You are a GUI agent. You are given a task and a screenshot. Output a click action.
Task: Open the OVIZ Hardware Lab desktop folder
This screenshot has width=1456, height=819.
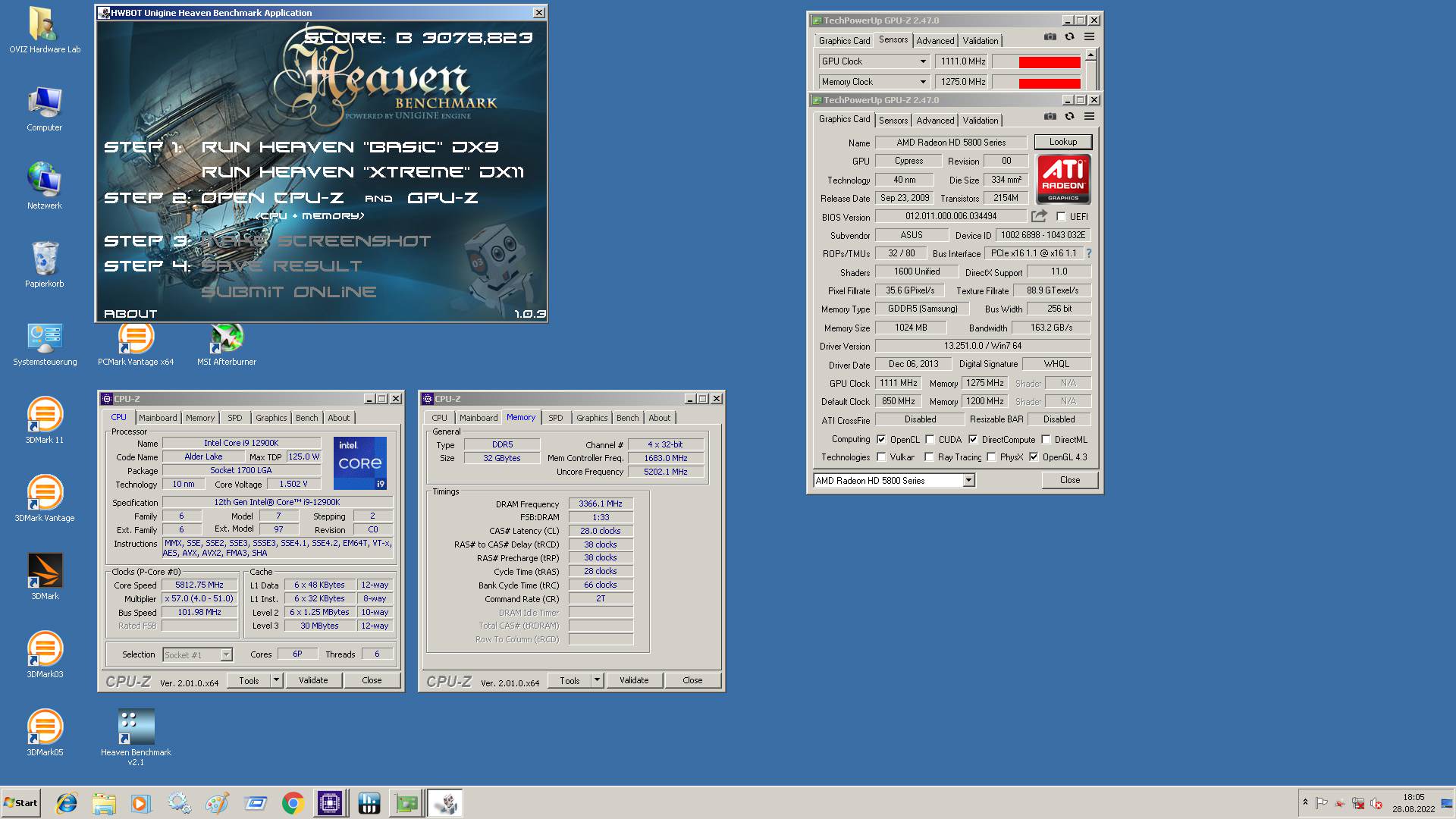[x=44, y=30]
